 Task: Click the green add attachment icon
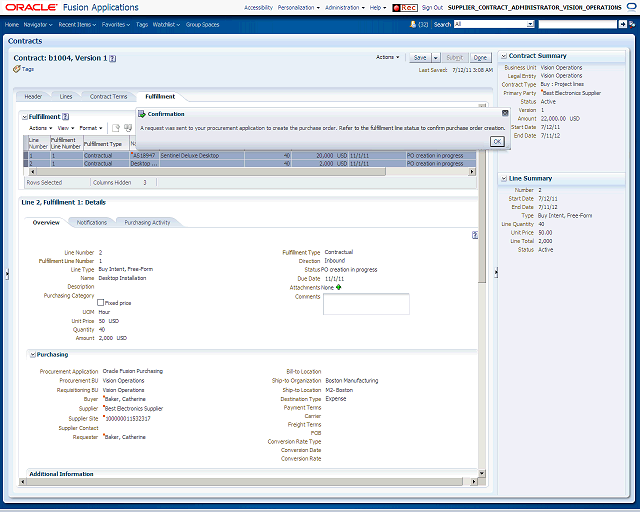pyautogui.click(x=338, y=287)
